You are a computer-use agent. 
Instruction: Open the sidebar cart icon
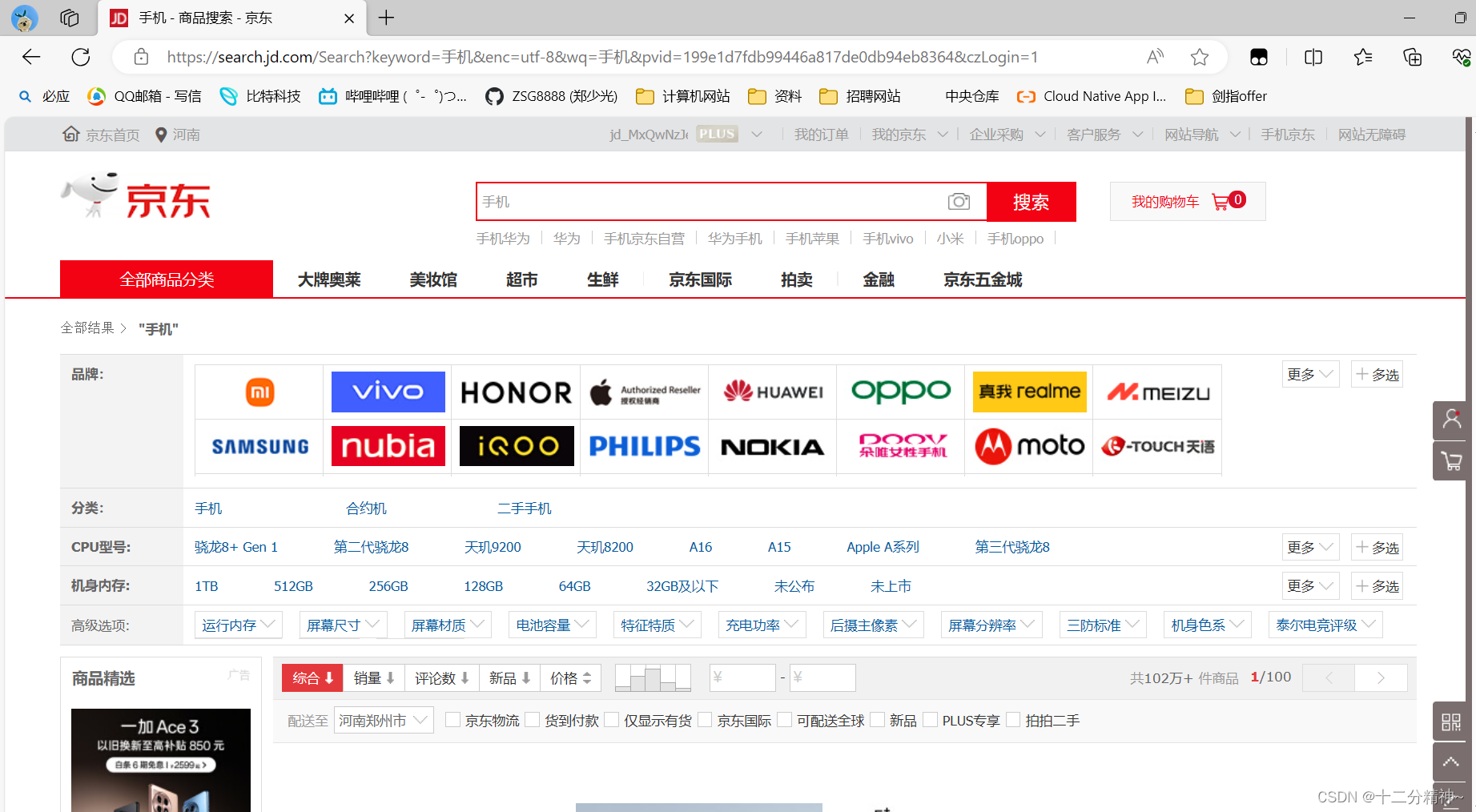pyautogui.click(x=1451, y=460)
